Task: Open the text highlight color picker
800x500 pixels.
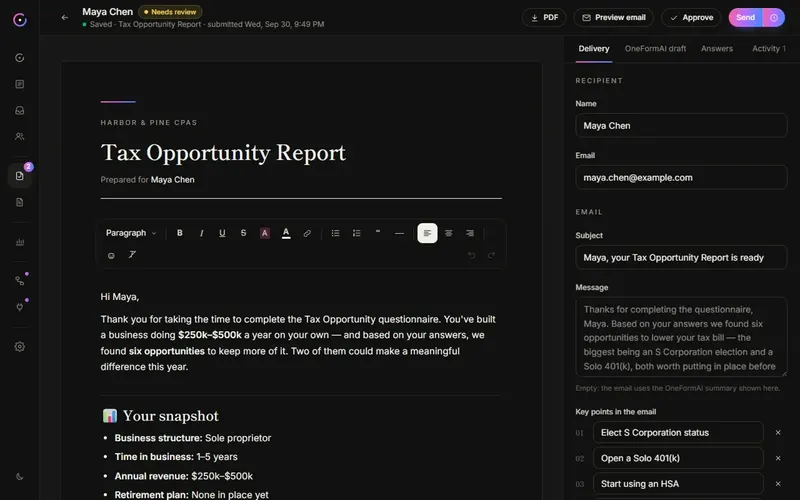Action: click(264, 233)
